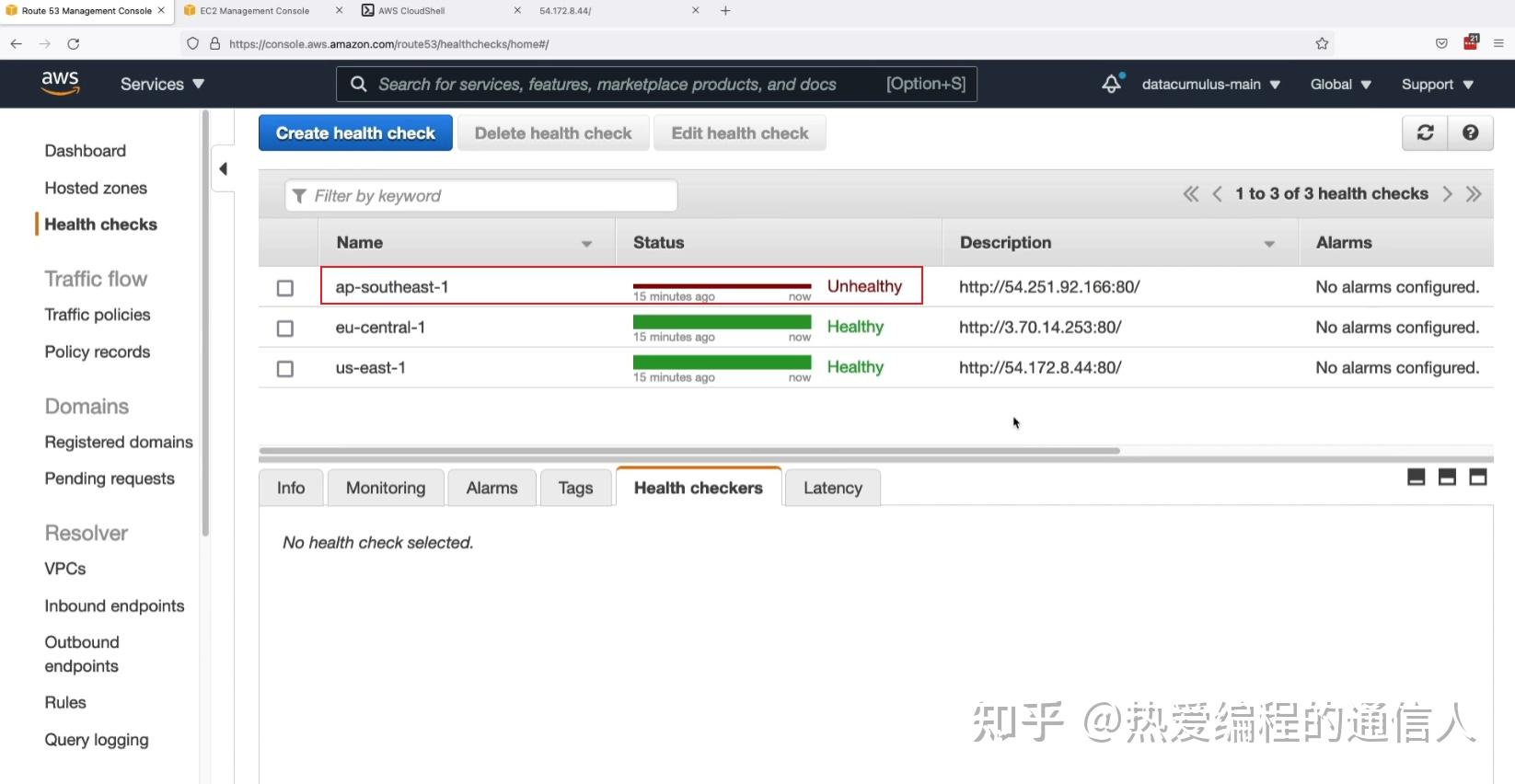Go to last page of health checks
The image size is (1515, 784).
coord(1474,193)
